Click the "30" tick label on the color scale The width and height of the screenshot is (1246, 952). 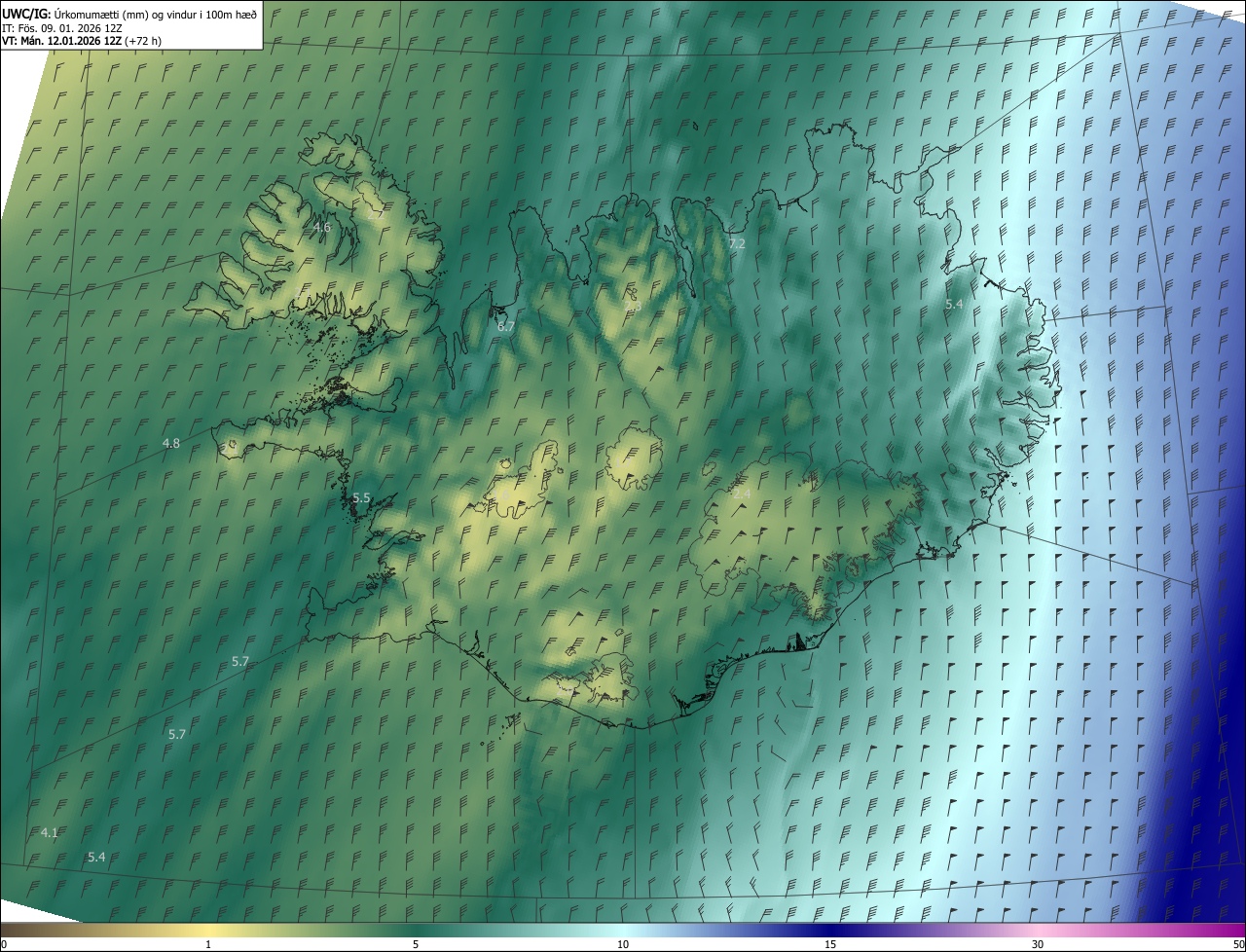coord(1038,944)
